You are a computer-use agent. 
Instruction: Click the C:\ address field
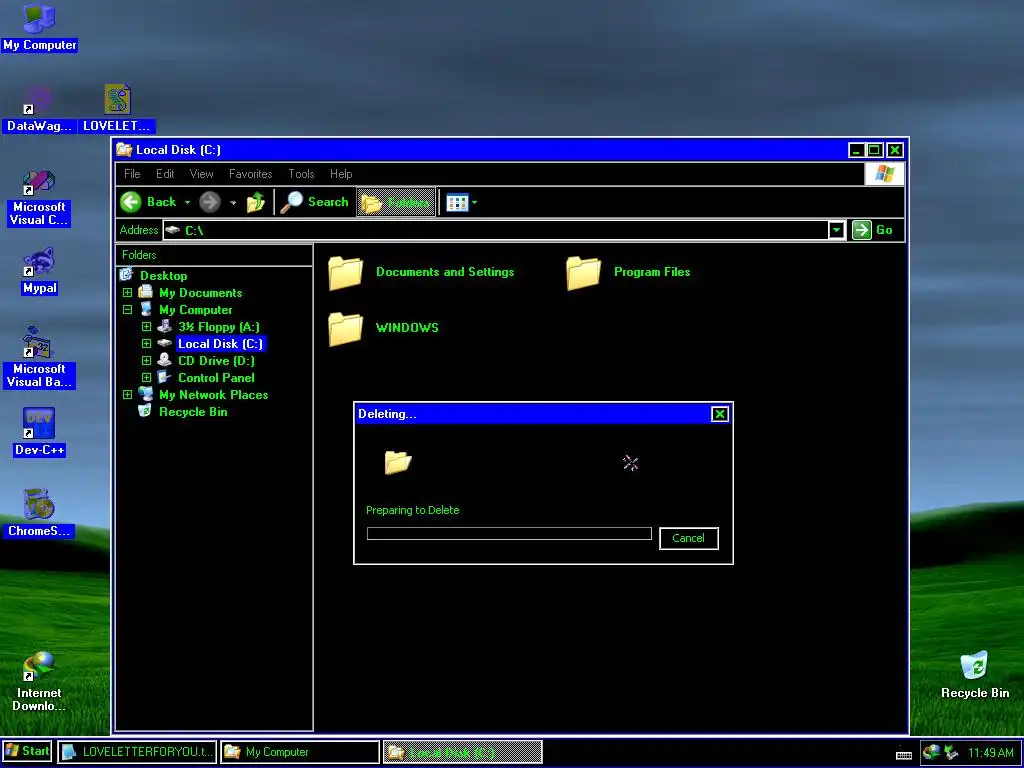pos(496,230)
